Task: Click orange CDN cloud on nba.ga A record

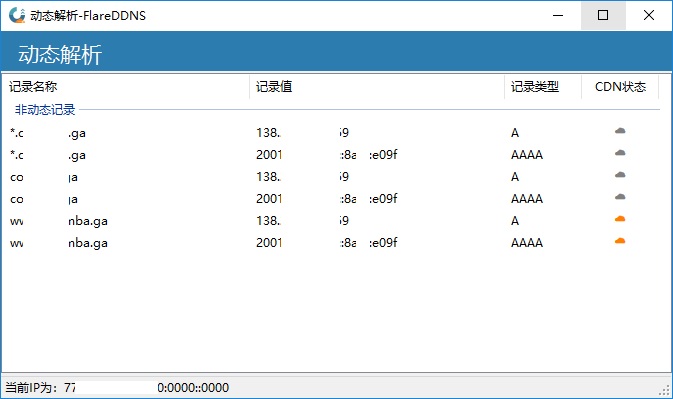Action: 620,219
